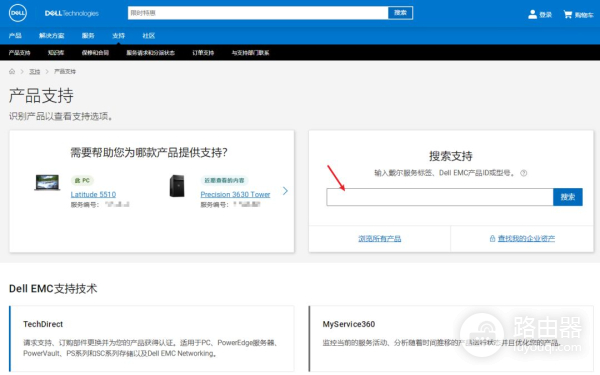Open the 社区 main menu

click(149, 36)
